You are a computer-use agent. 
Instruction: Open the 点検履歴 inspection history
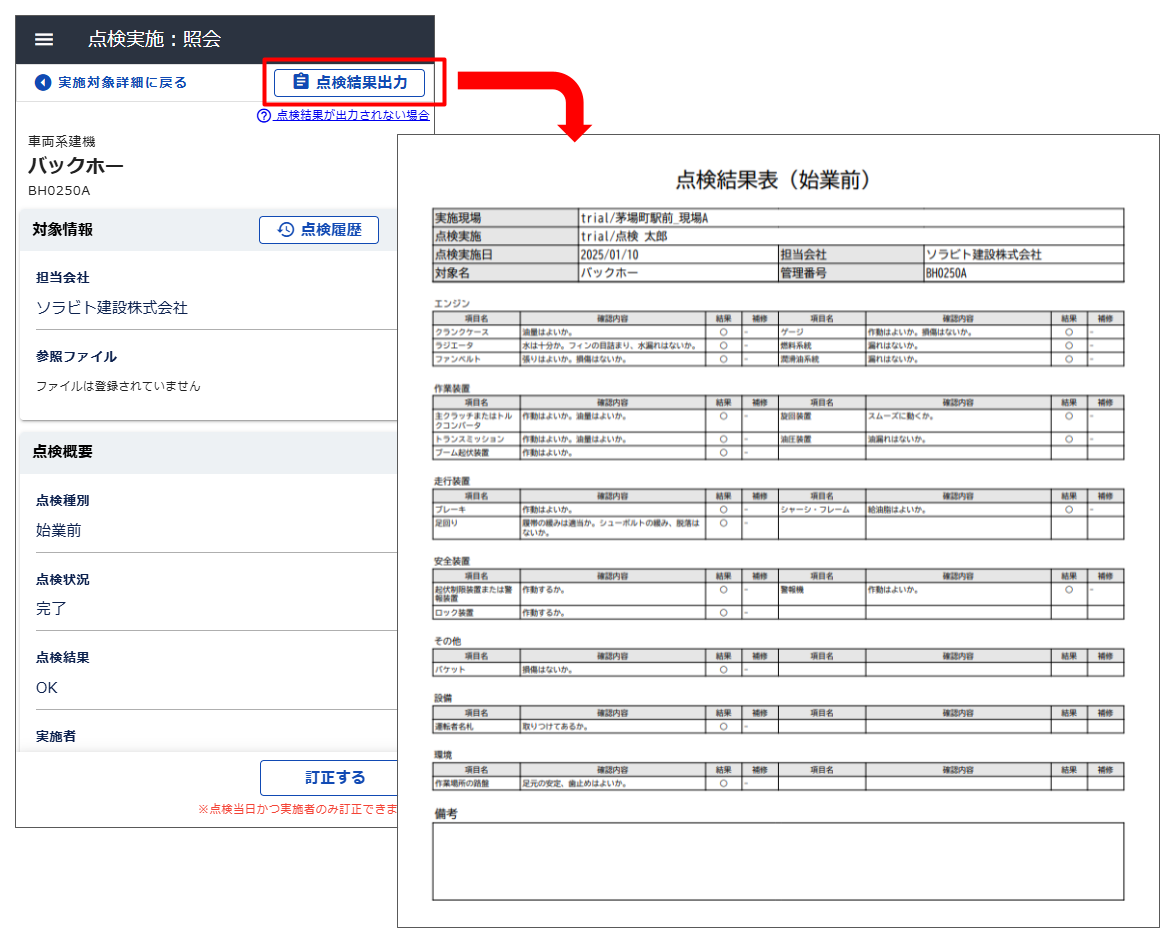pos(319,230)
